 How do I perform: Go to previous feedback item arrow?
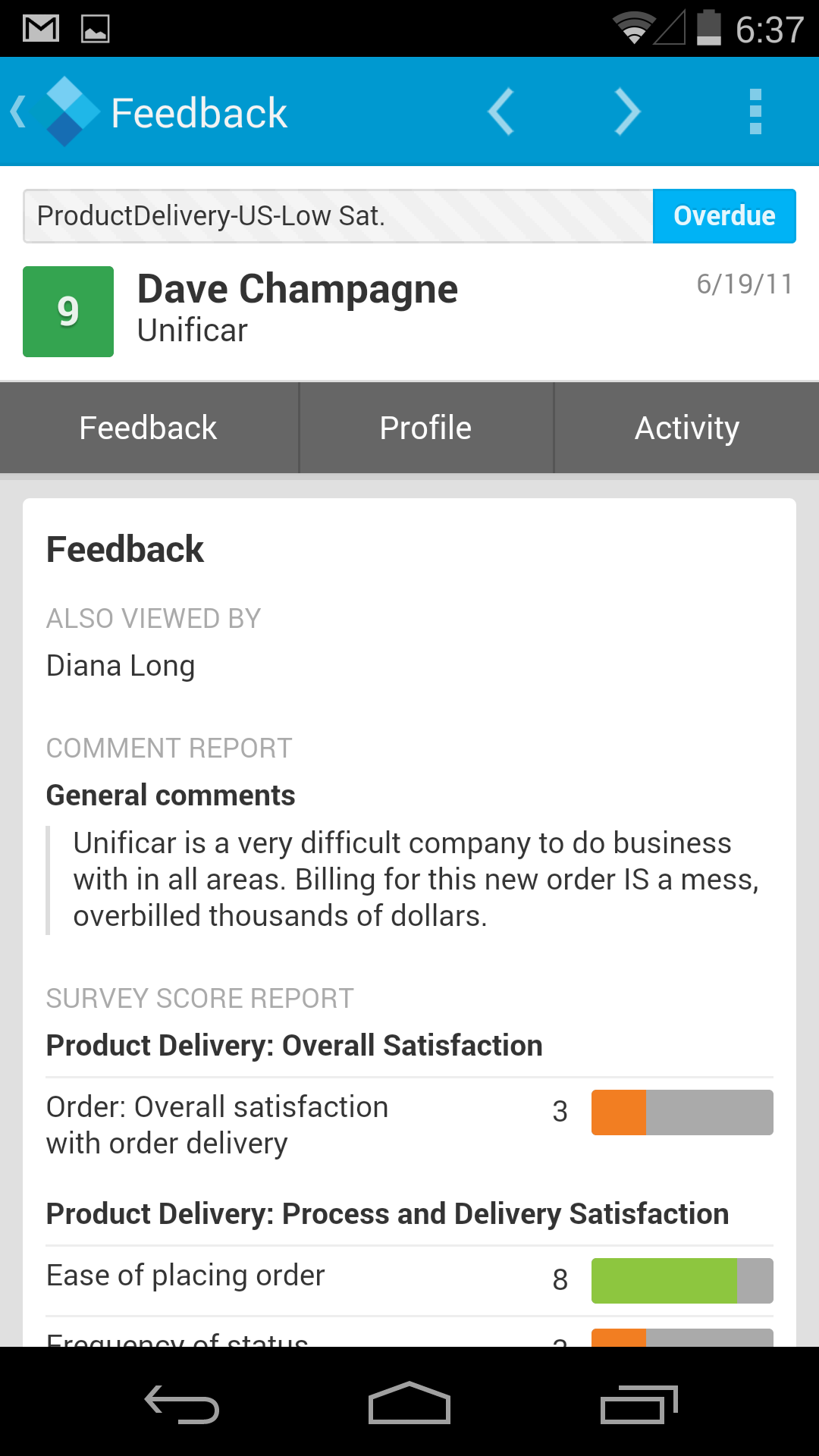pyautogui.click(x=501, y=111)
